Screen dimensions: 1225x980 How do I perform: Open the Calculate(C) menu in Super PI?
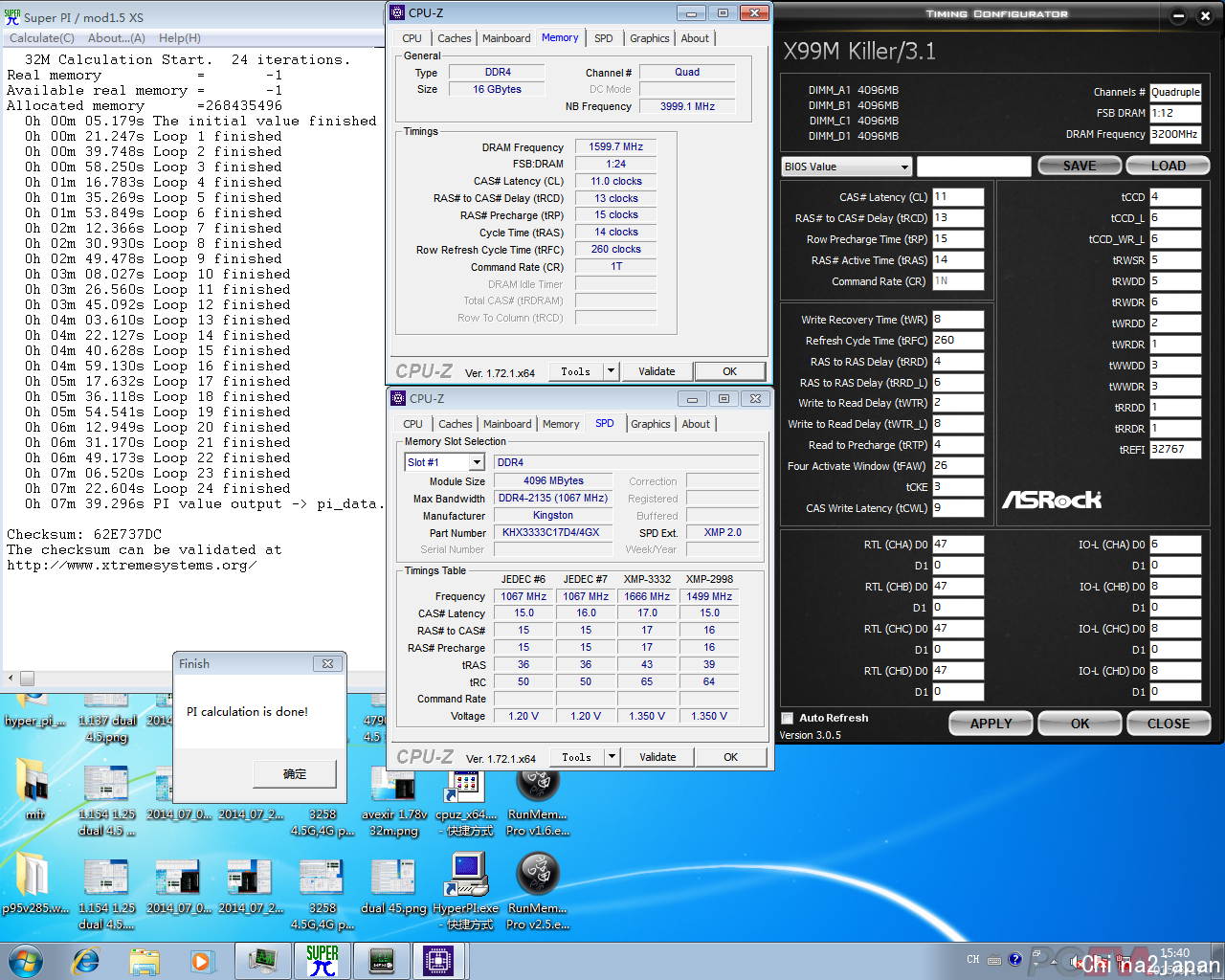click(41, 38)
